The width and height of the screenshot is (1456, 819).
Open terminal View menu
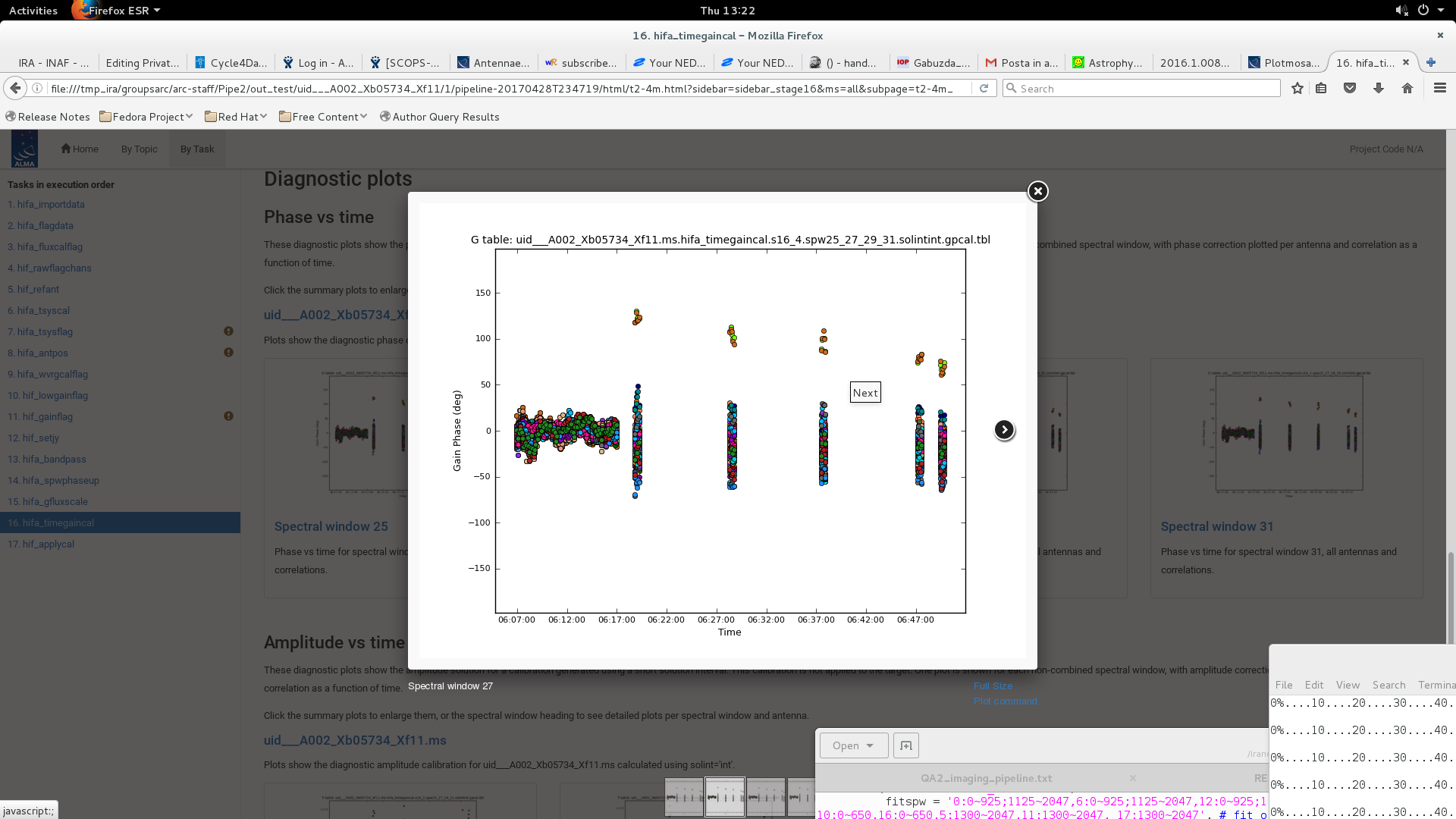[x=1348, y=685]
